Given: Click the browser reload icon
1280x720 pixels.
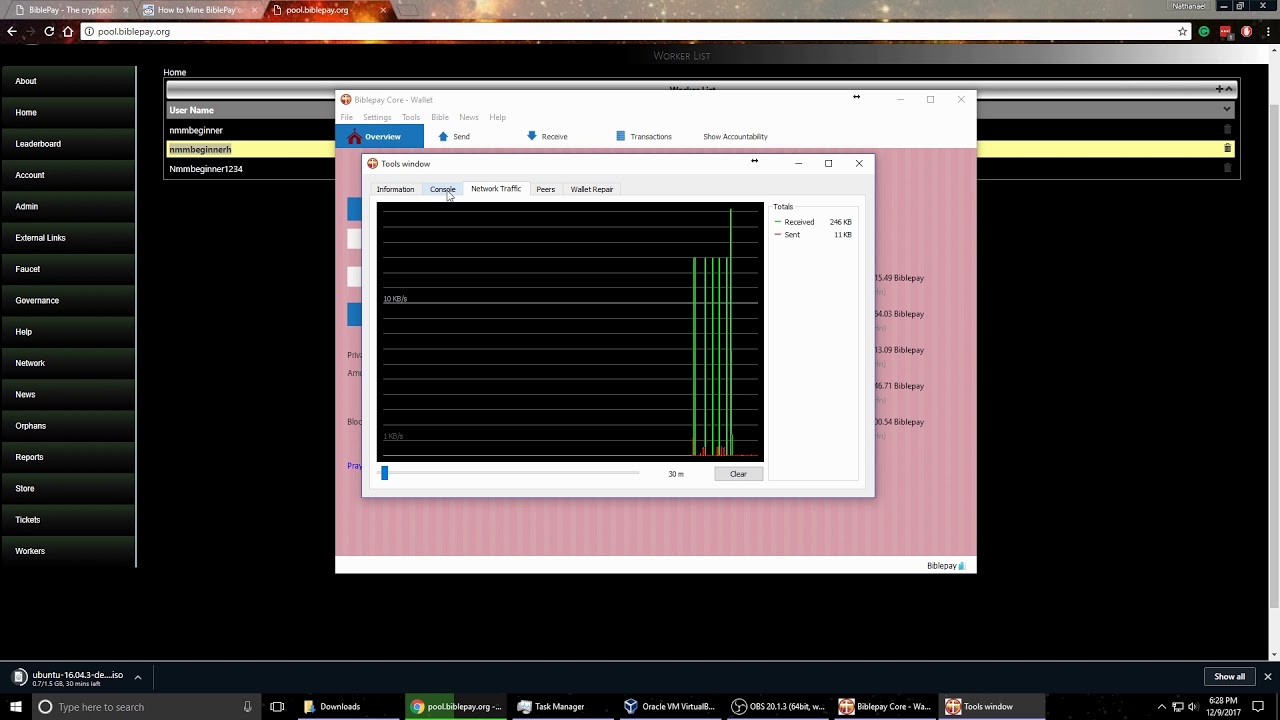Looking at the screenshot, I should 49,32.
